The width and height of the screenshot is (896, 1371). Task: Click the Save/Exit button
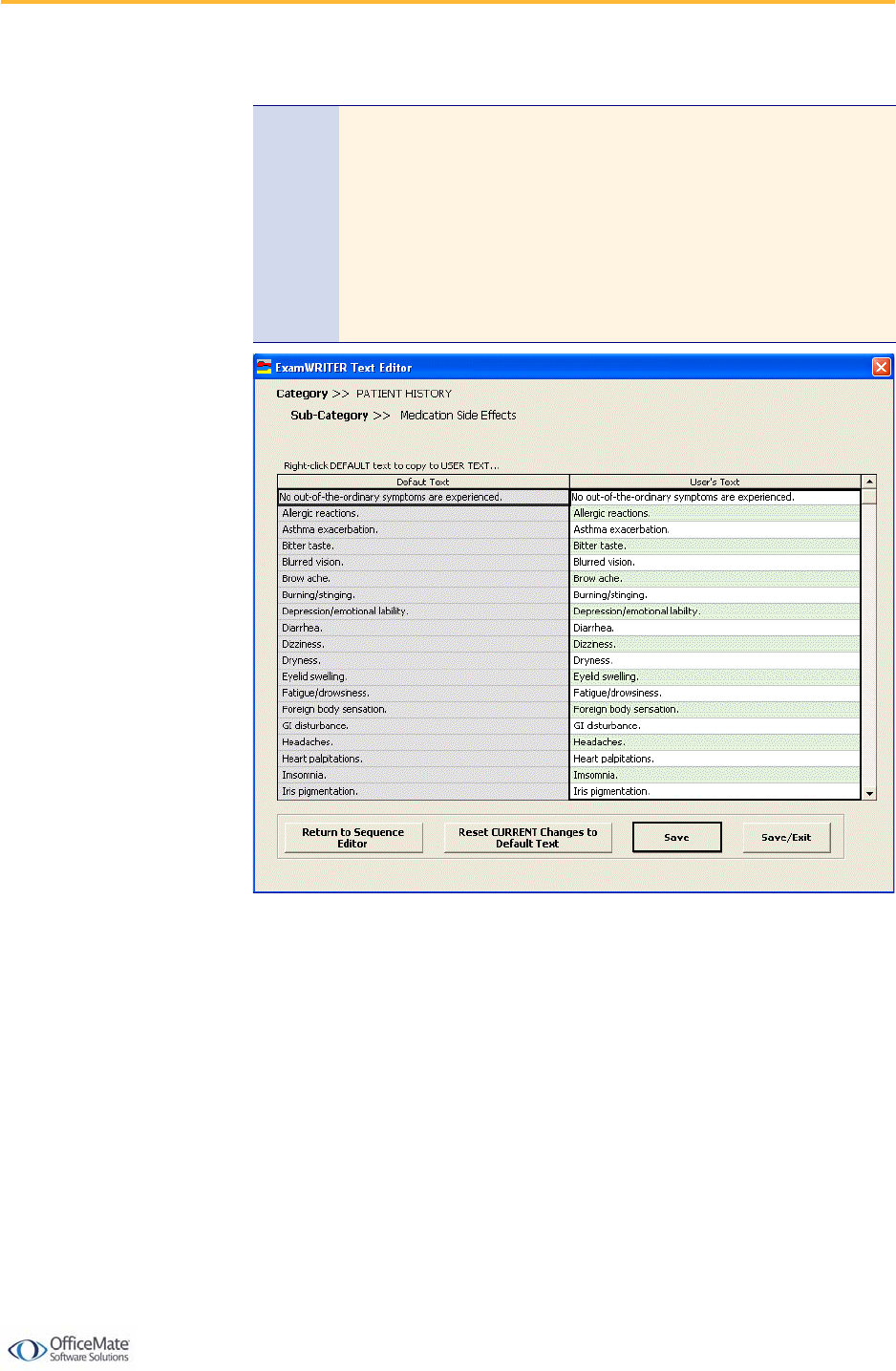click(786, 837)
